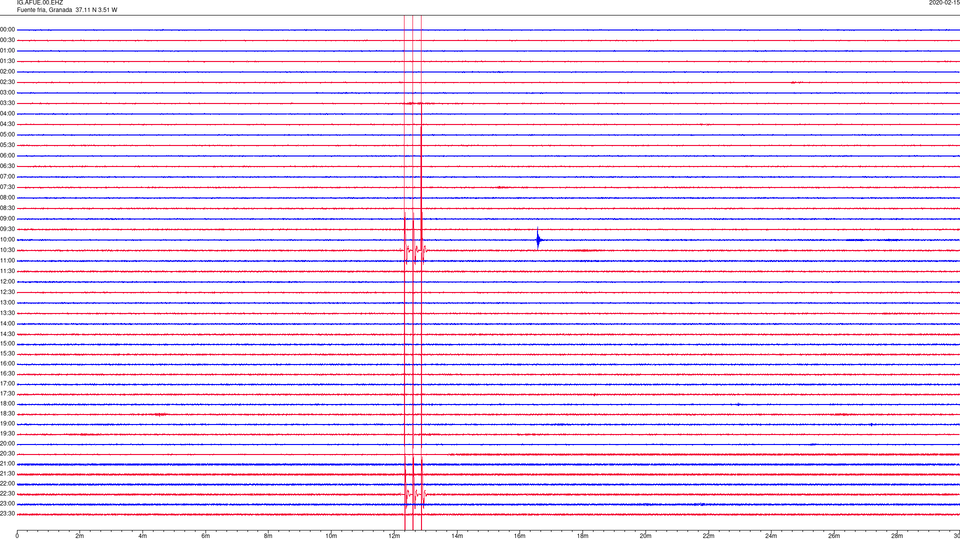Click the red calibration pulses on 10:30 trace
This screenshot has width=960, height=540.
click(415, 250)
